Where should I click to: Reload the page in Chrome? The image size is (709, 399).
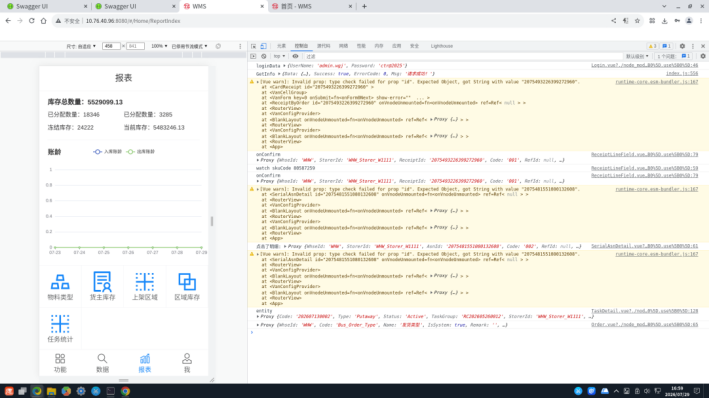coord(32,21)
